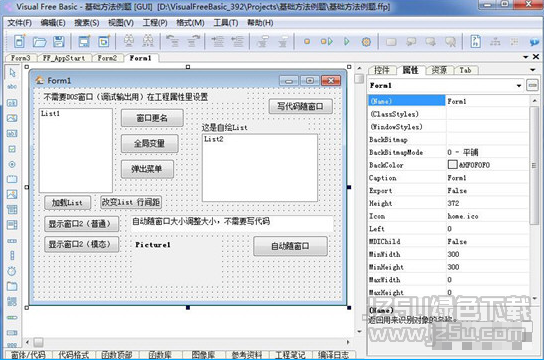Click the increase indent toolbar icon
This screenshot has width=544, height=360.
click(218, 41)
